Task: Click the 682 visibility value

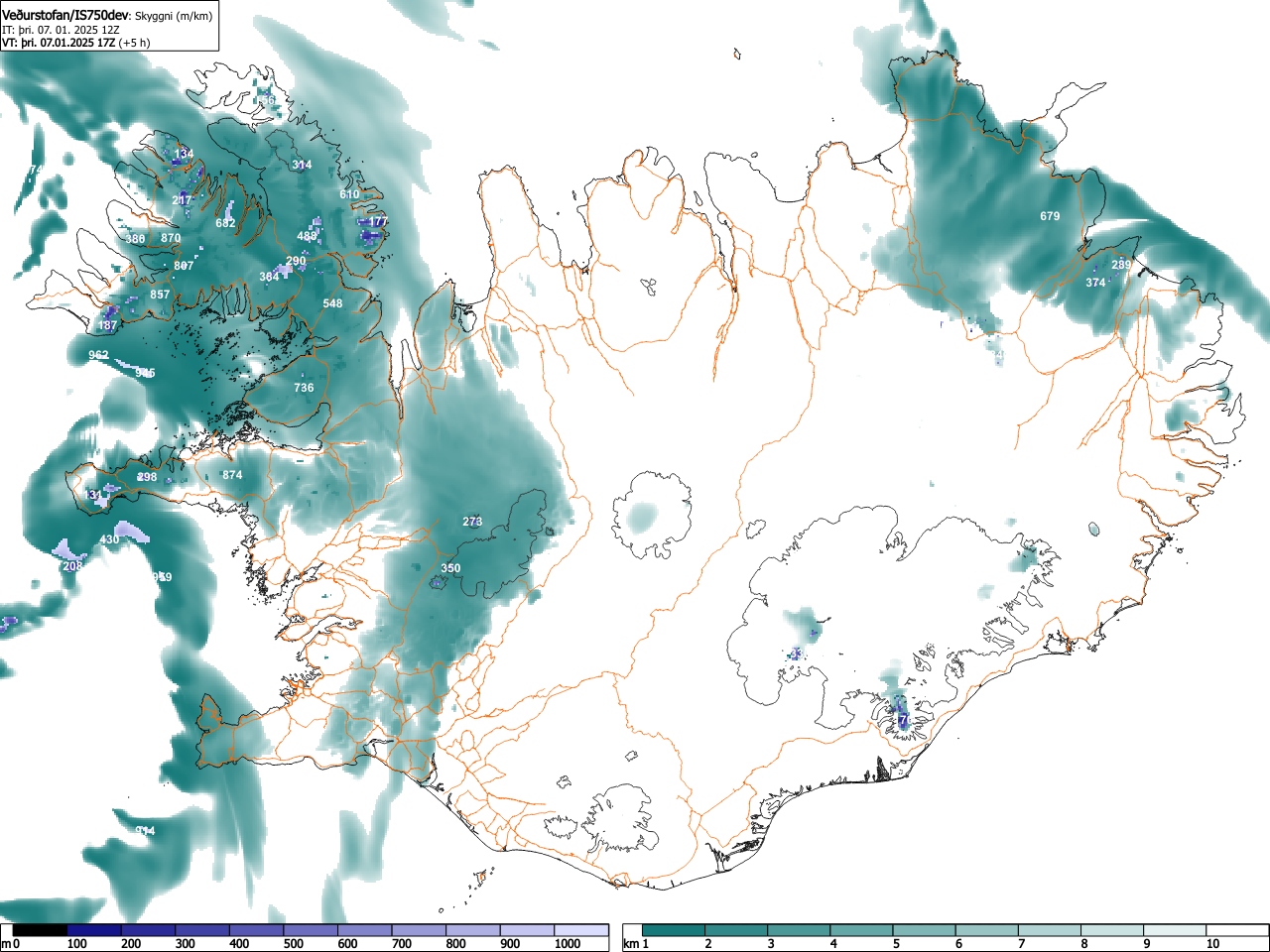Action: tap(225, 223)
